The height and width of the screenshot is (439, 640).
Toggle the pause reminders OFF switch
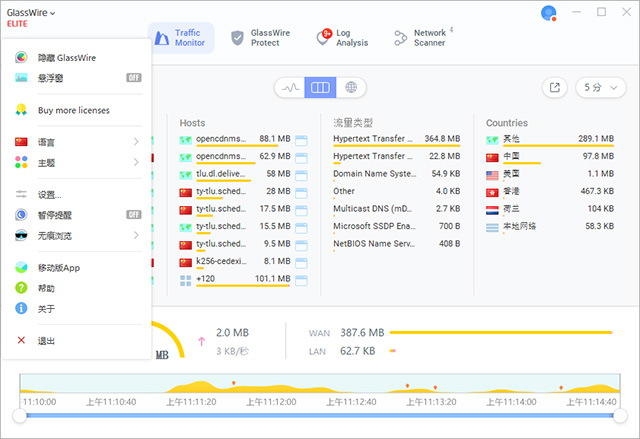point(133,214)
